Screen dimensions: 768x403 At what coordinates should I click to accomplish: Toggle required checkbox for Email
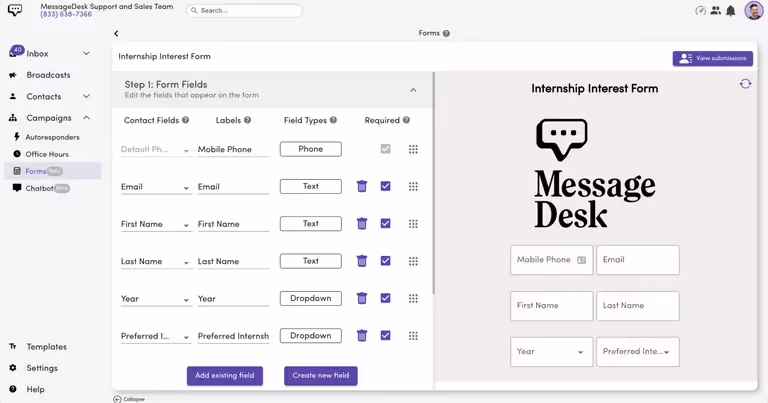coord(385,186)
